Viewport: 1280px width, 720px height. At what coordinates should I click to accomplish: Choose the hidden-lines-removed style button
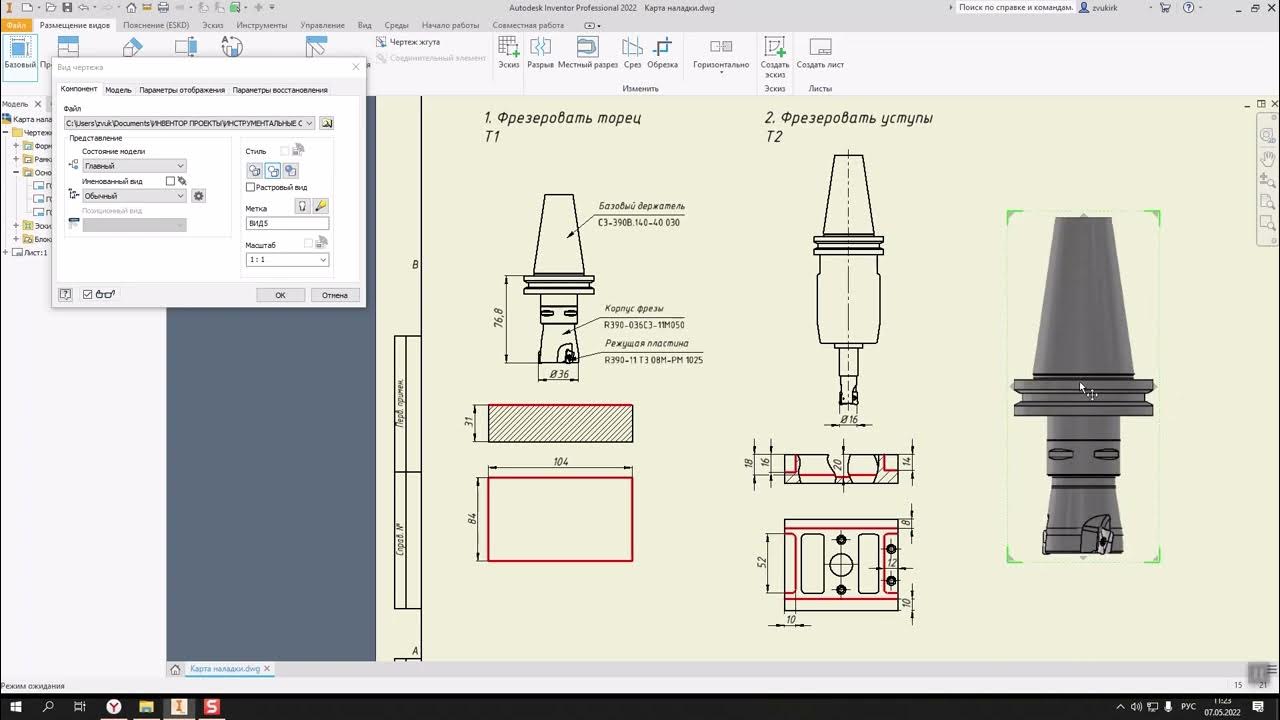pyautogui.click(x=272, y=171)
